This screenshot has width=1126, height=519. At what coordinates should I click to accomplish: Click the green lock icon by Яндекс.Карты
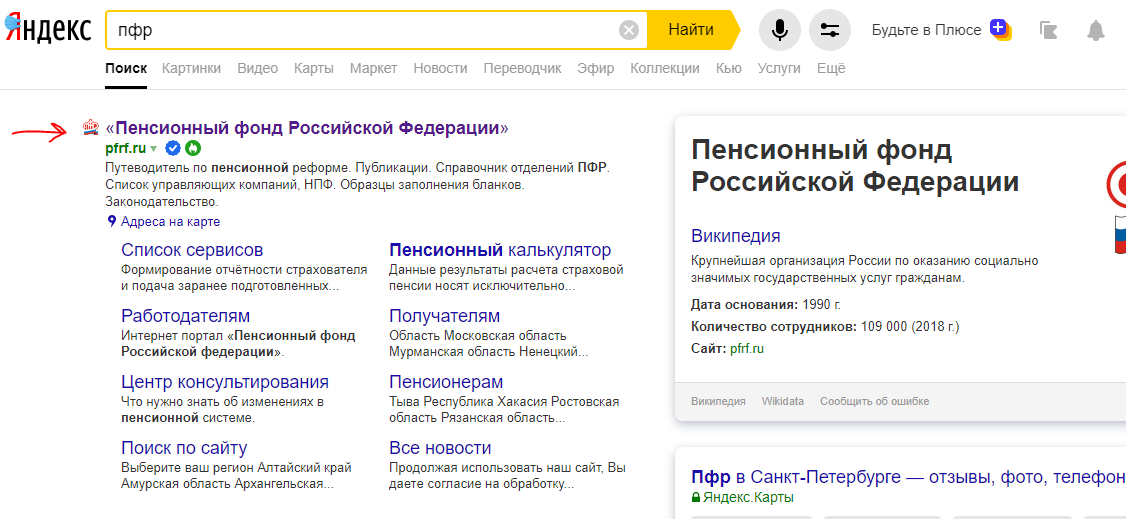[695, 497]
